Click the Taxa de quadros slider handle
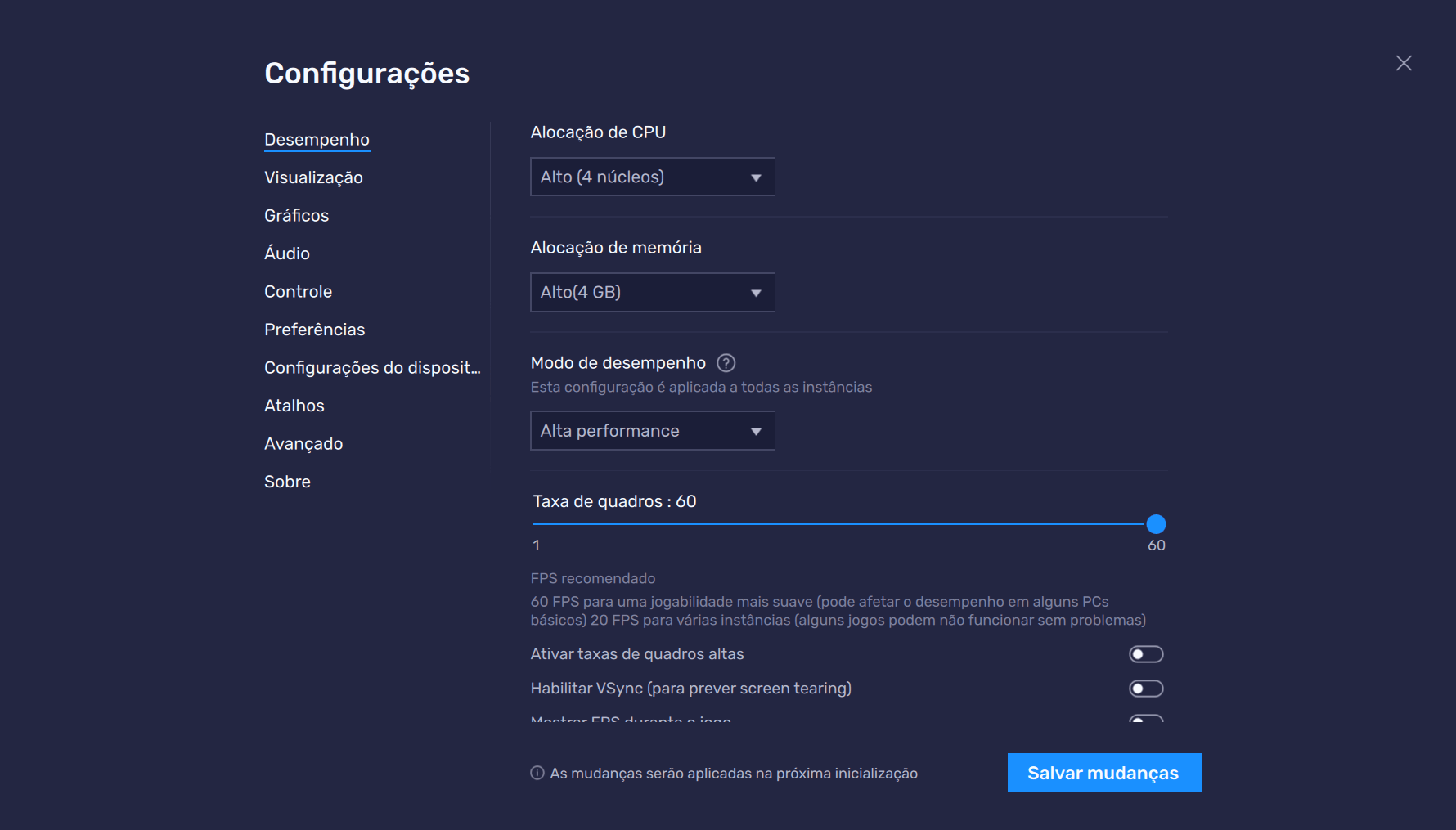The height and width of the screenshot is (830, 1456). tap(1156, 524)
